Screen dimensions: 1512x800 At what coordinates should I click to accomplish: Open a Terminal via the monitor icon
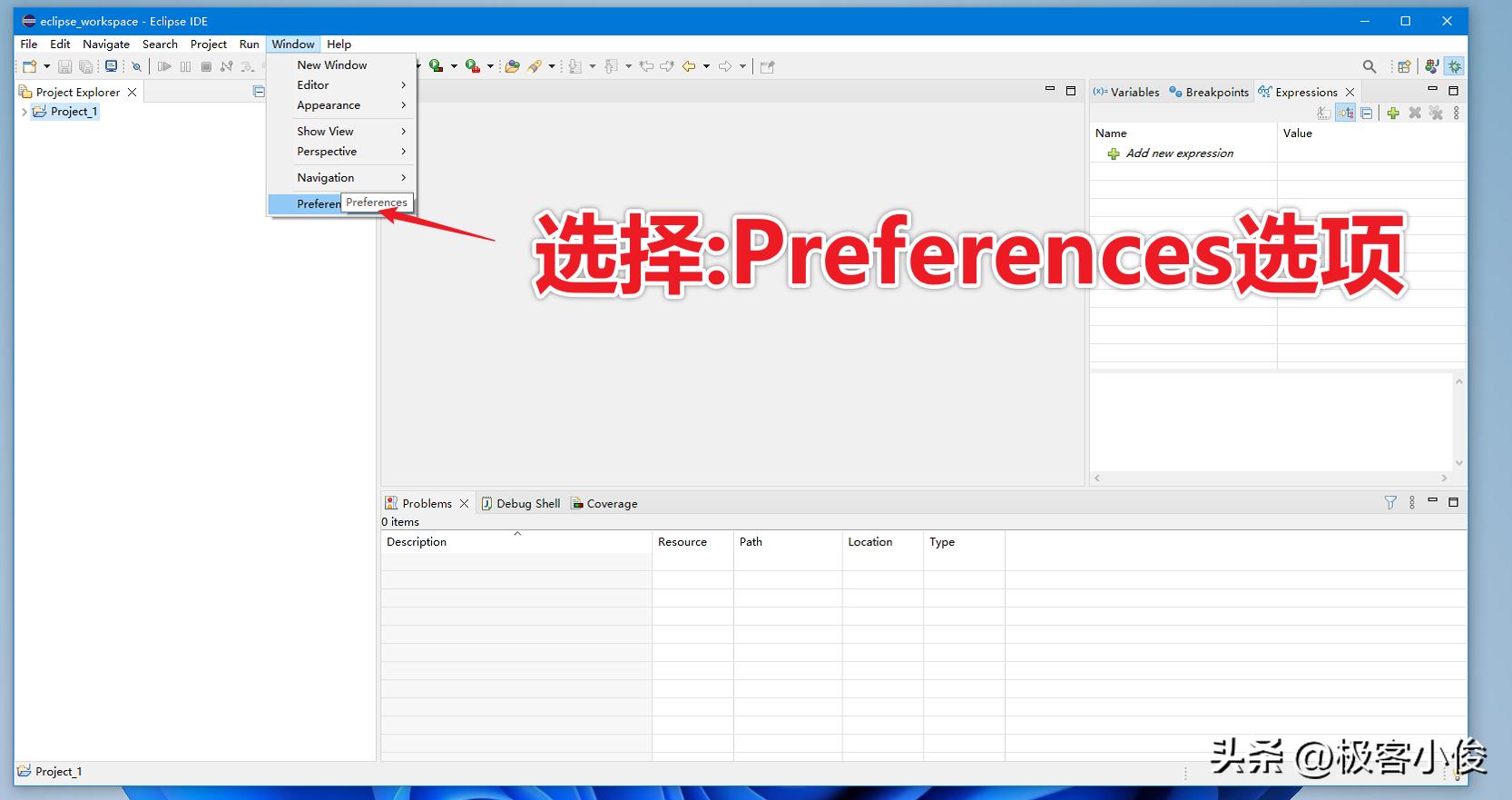click(x=111, y=66)
